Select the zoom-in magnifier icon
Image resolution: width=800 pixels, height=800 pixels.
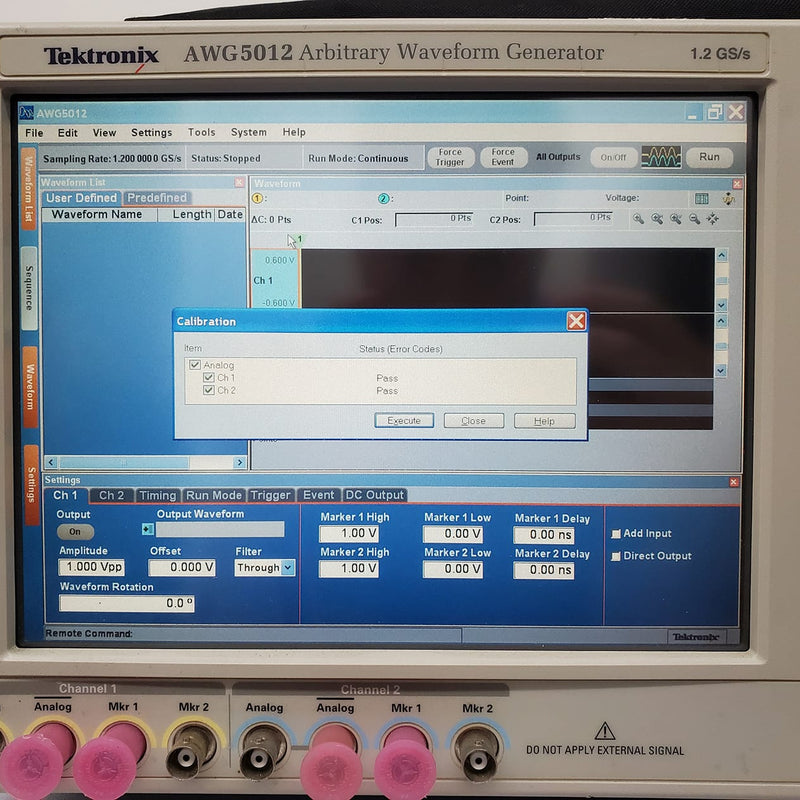(639, 220)
